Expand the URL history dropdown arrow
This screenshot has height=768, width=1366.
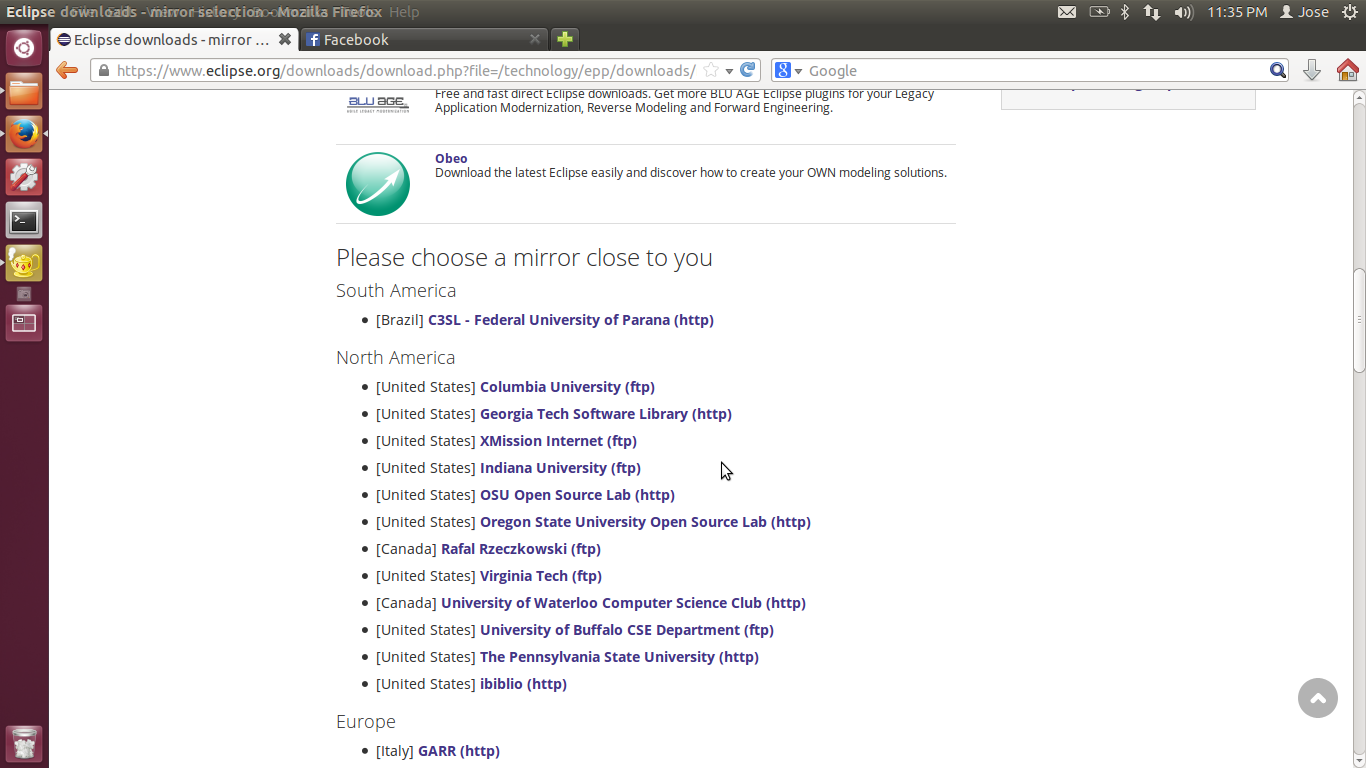click(x=729, y=70)
